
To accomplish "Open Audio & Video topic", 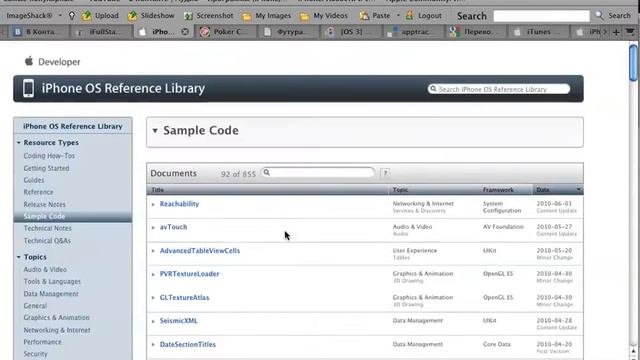I will 45,269.
